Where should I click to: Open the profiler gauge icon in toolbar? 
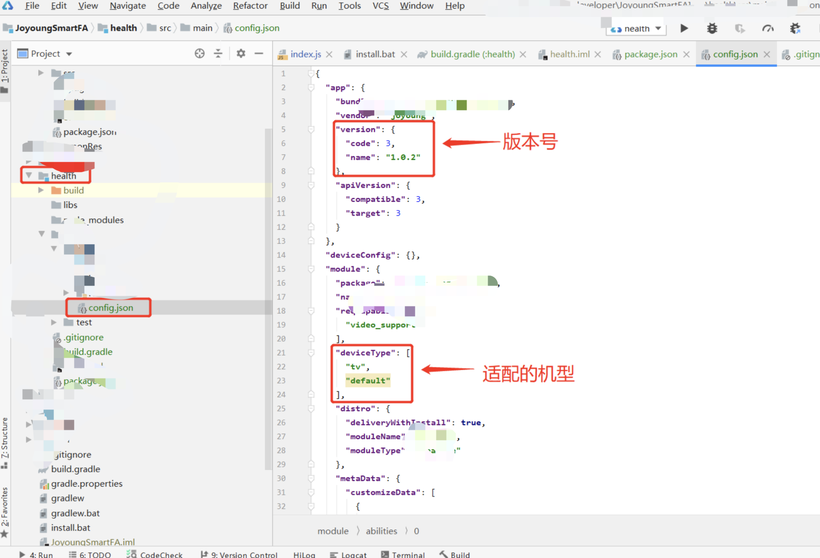coord(768,28)
